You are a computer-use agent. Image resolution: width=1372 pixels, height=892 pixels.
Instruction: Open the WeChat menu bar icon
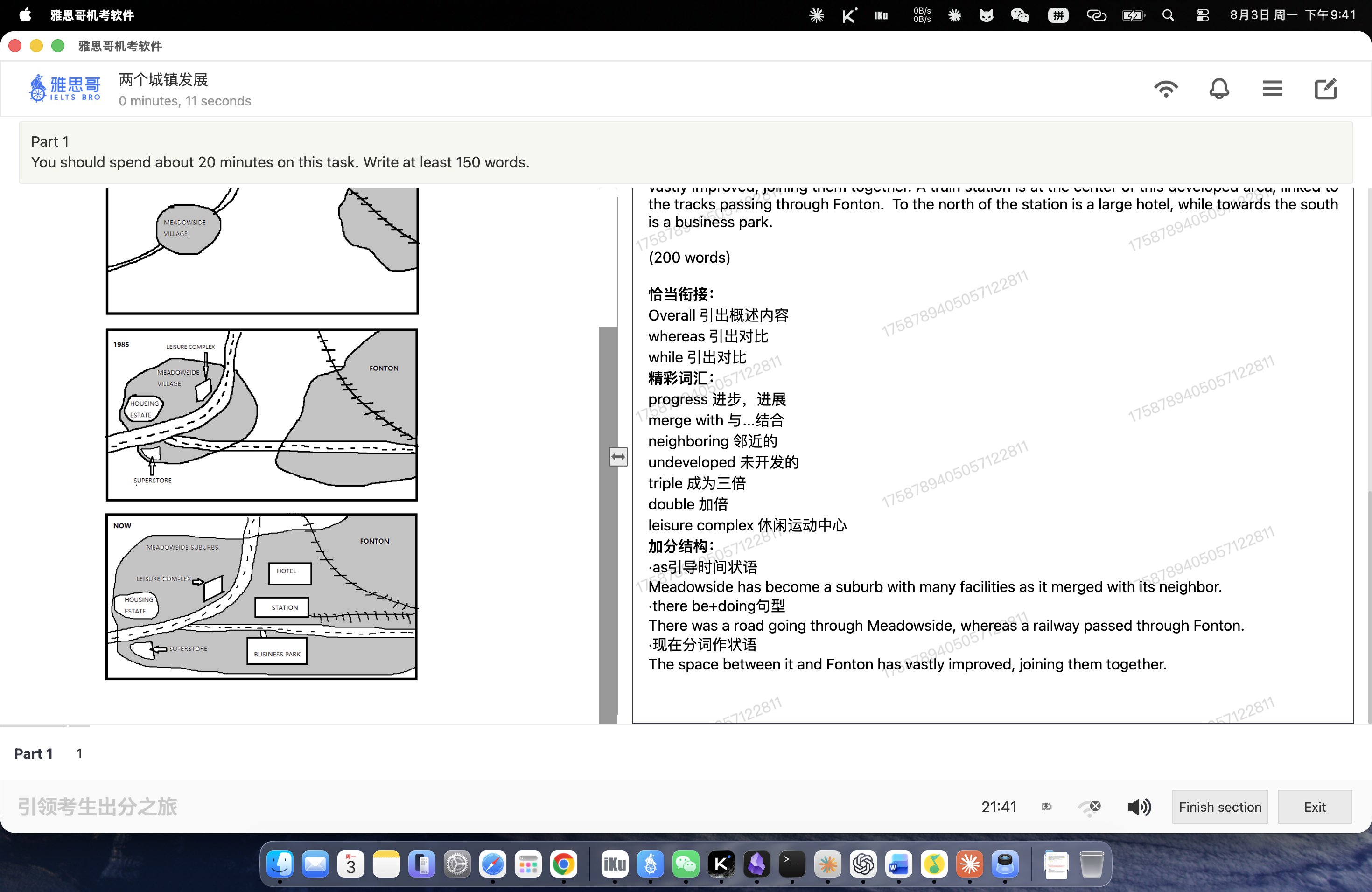[1019, 15]
